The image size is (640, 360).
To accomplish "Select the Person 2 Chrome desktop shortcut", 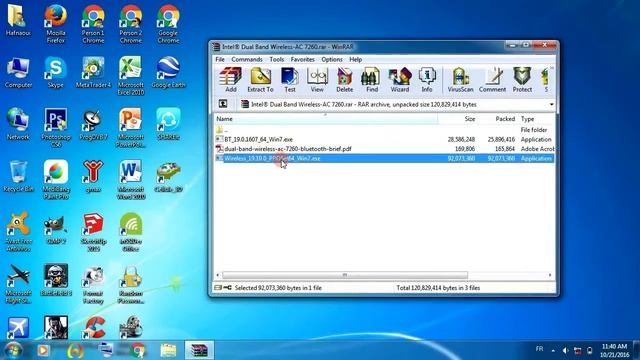I will [x=131, y=24].
